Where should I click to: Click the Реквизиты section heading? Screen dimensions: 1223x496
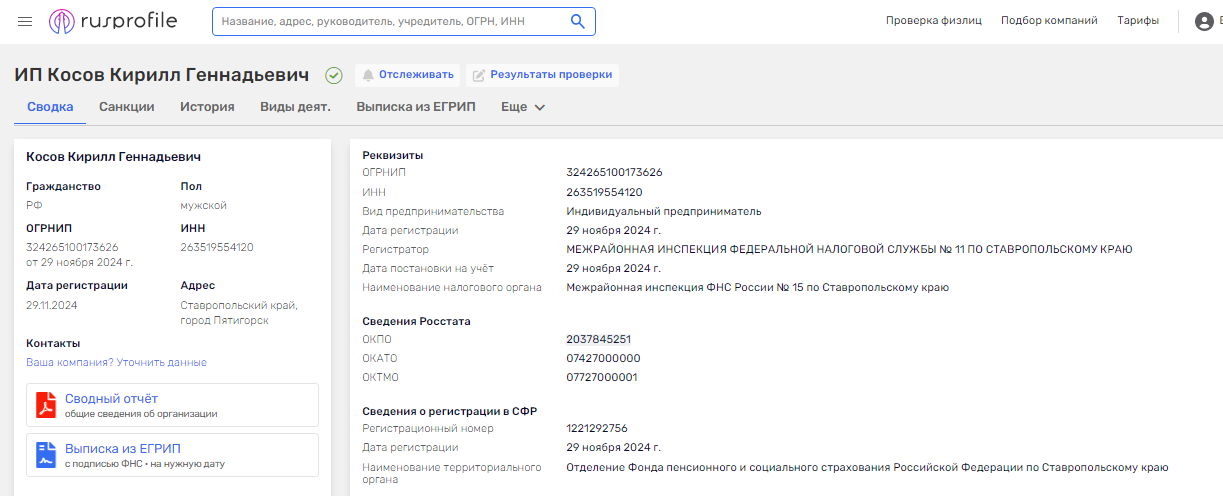pos(392,155)
